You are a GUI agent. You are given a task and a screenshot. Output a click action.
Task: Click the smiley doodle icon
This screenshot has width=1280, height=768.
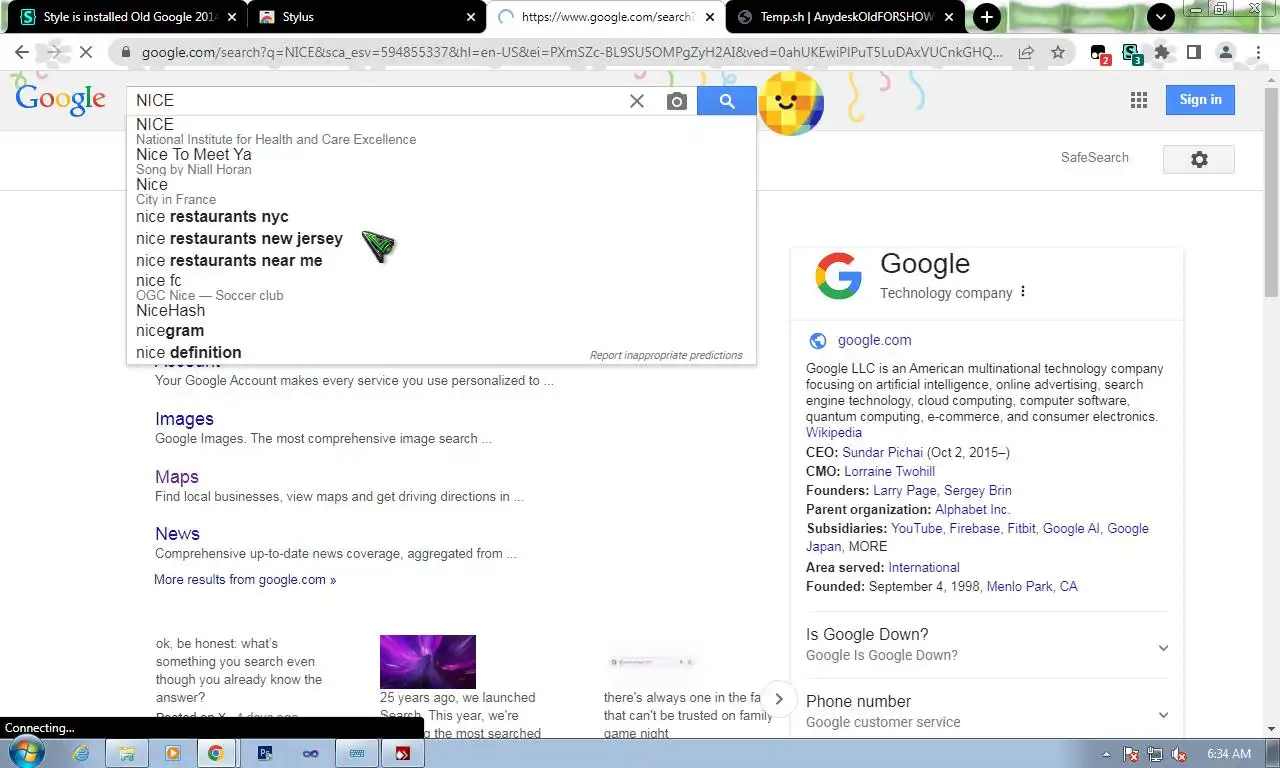tap(791, 102)
